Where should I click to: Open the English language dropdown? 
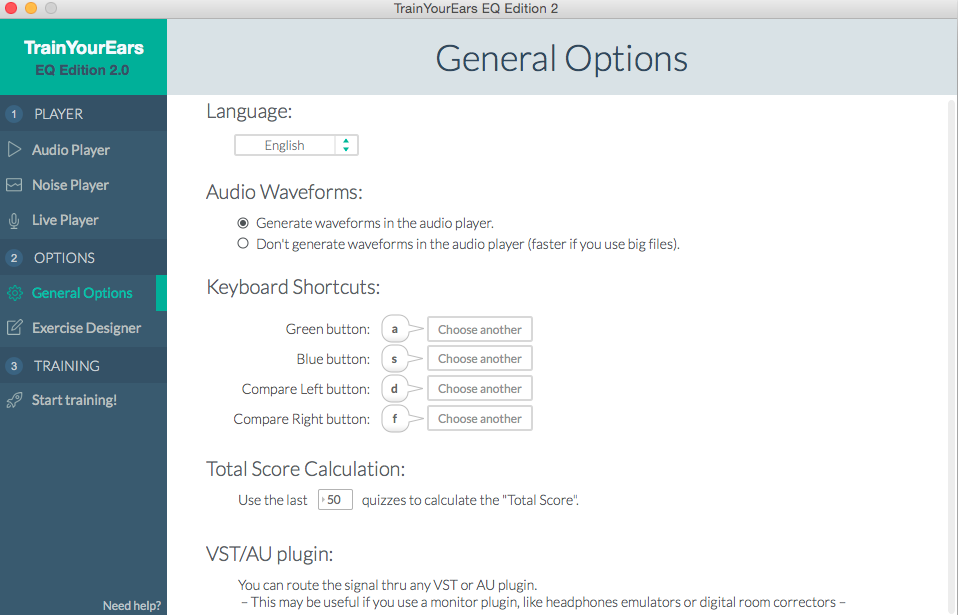(296, 146)
